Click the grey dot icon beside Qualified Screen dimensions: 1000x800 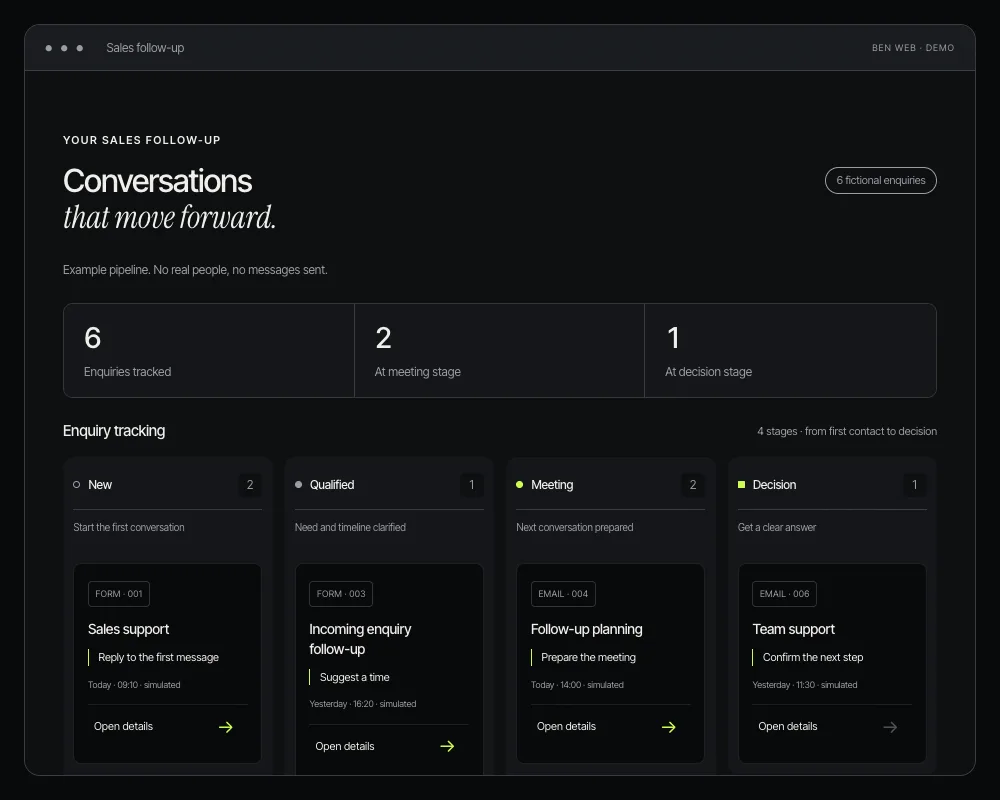pyautogui.click(x=298, y=485)
